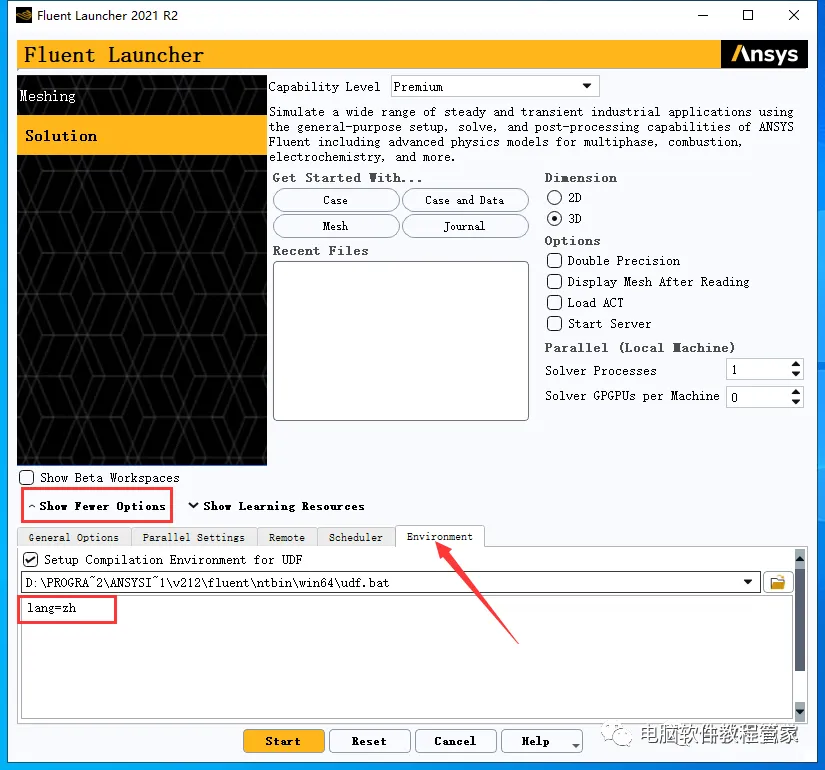
Task: Toggle the Start Server checkbox
Action: (x=554, y=324)
